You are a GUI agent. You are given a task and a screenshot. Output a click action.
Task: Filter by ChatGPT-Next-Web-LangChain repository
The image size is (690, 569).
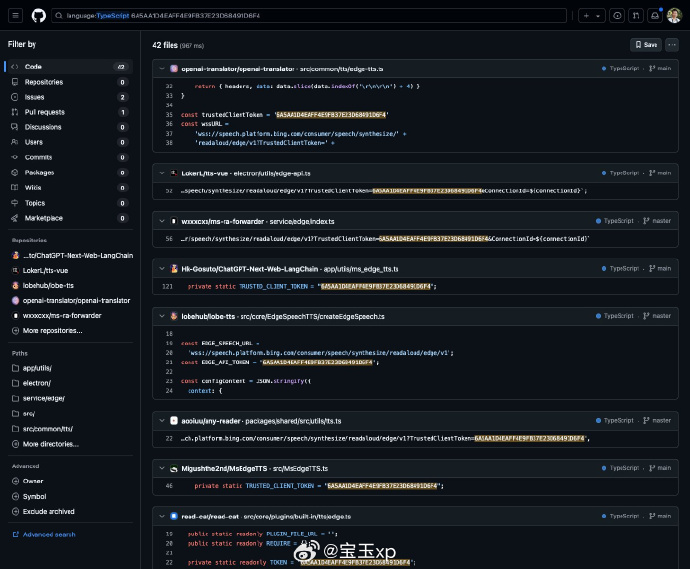pyautogui.click(x=72, y=256)
